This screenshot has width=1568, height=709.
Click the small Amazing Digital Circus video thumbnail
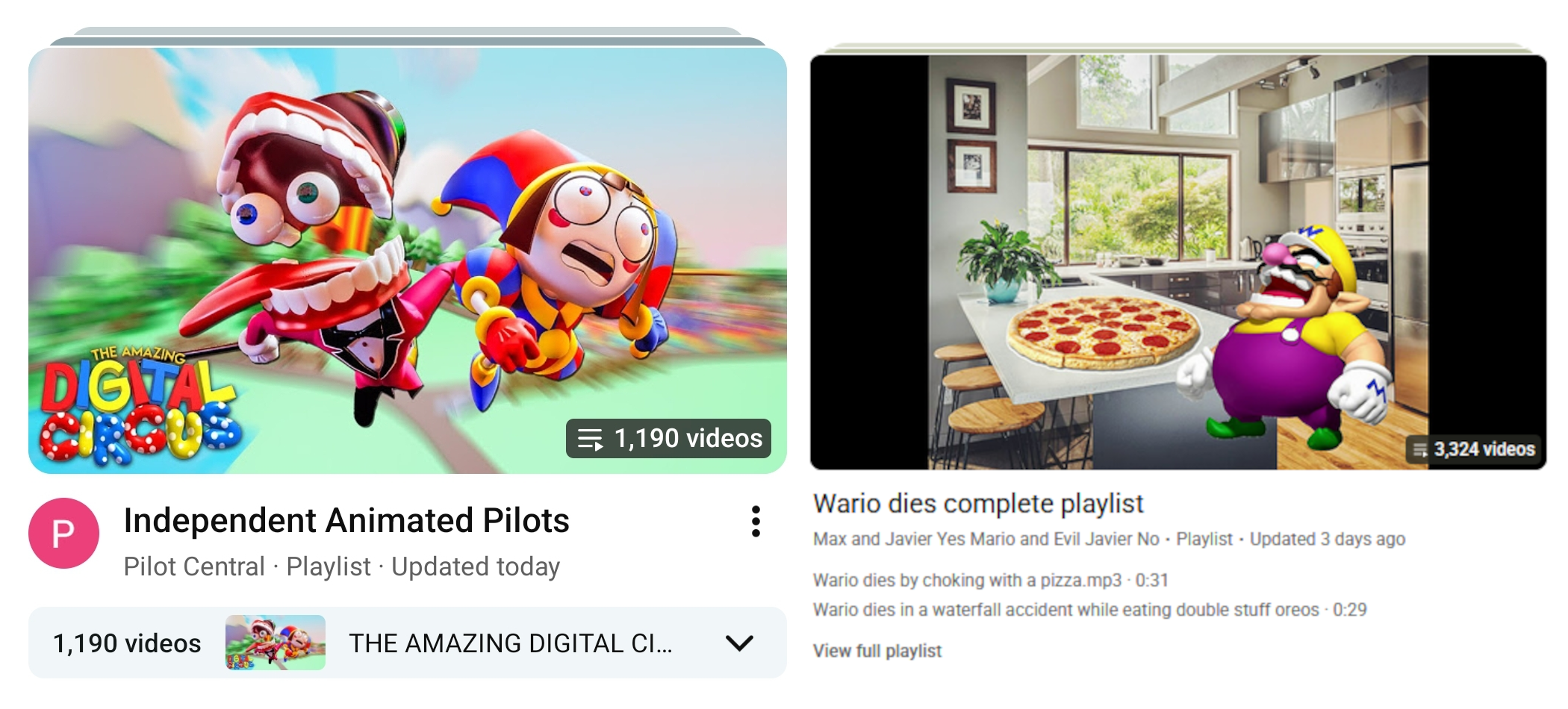[x=276, y=643]
